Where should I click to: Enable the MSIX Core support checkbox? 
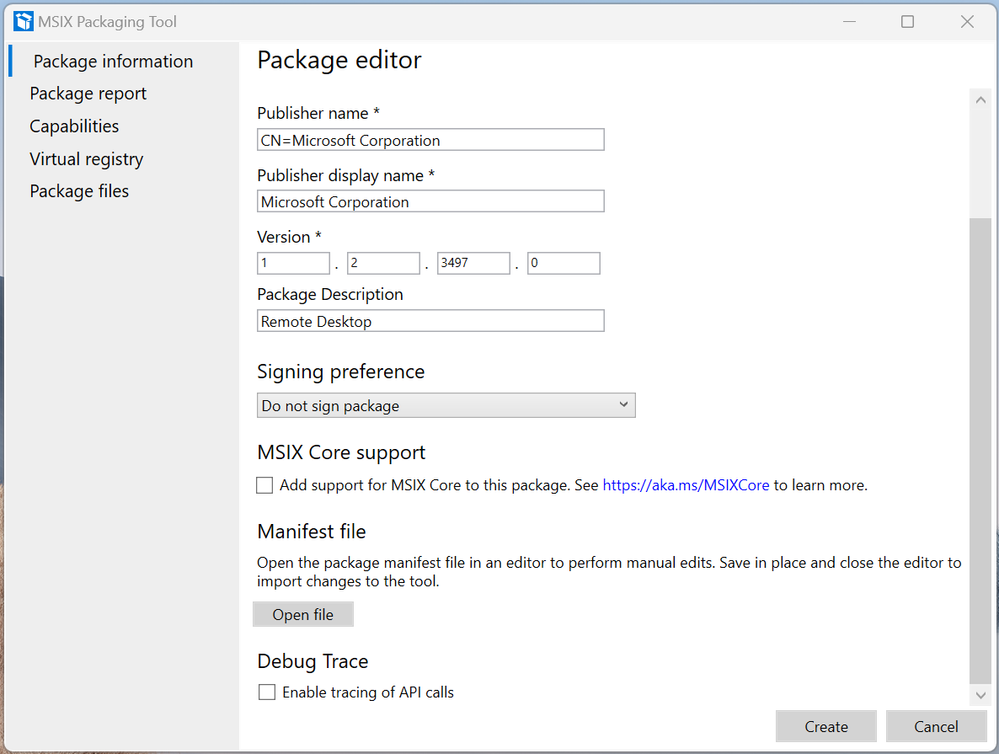(x=264, y=485)
